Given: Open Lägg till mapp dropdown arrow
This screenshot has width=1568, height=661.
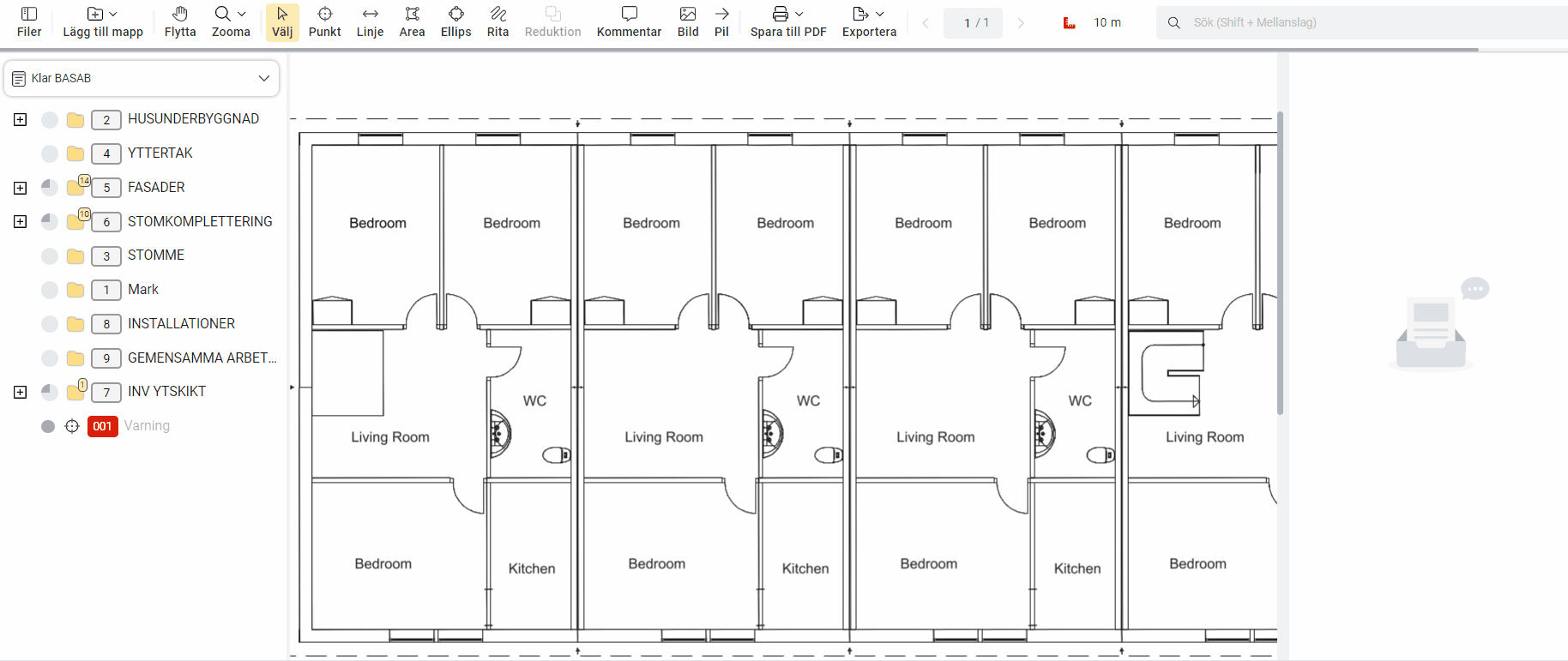Looking at the screenshot, I should tap(113, 15).
